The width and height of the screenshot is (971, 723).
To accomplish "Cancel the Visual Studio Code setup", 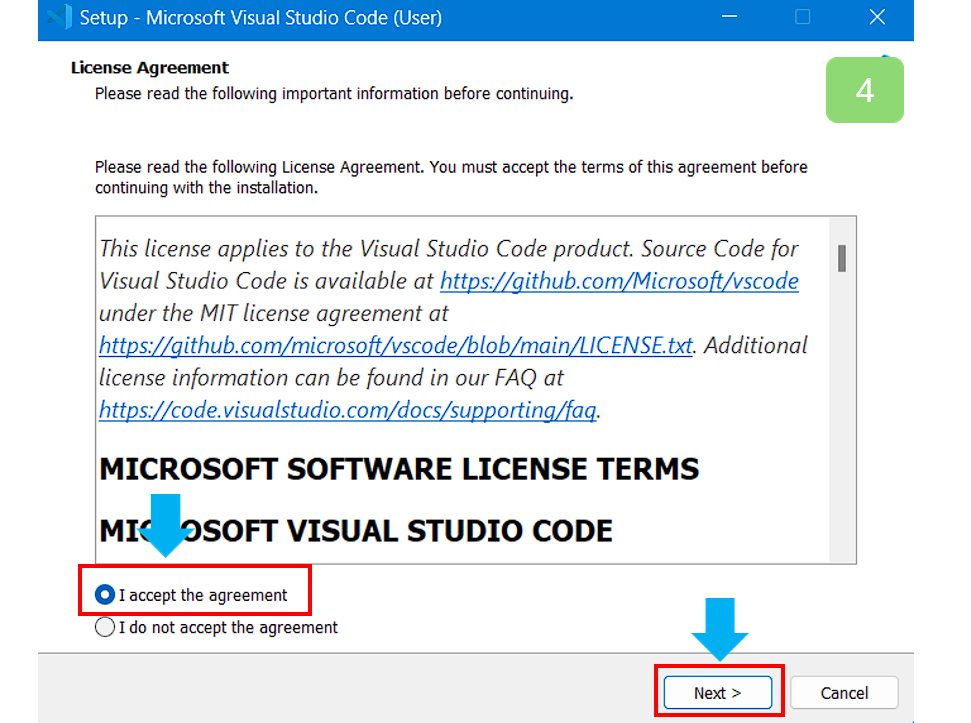I will pyautogui.click(x=844, y=693).
